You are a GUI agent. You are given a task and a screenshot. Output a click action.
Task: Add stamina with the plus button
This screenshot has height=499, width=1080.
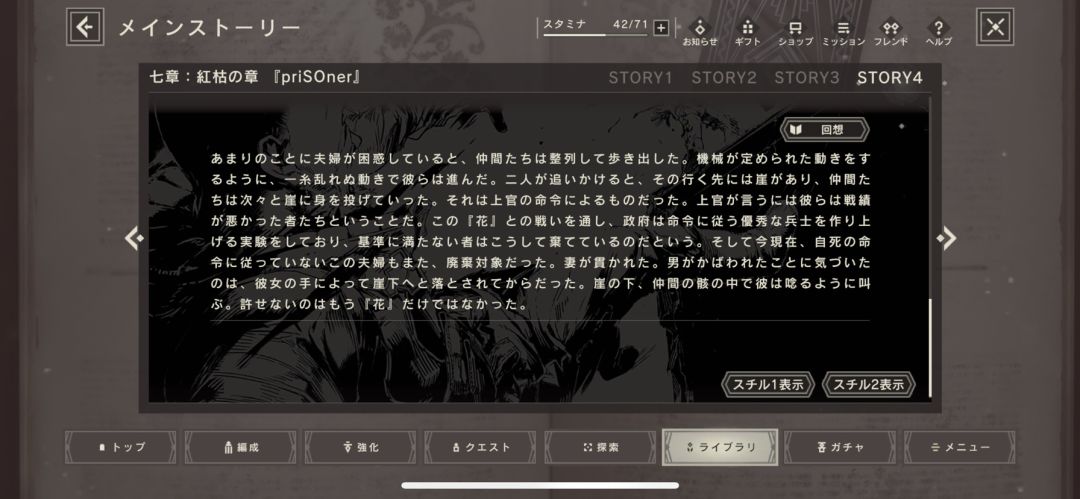[x=661, y=28]
